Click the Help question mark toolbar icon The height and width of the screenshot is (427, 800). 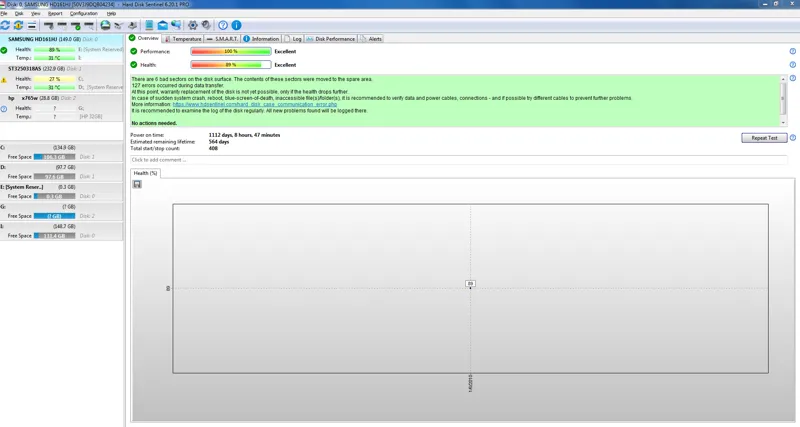coord(223,25)
